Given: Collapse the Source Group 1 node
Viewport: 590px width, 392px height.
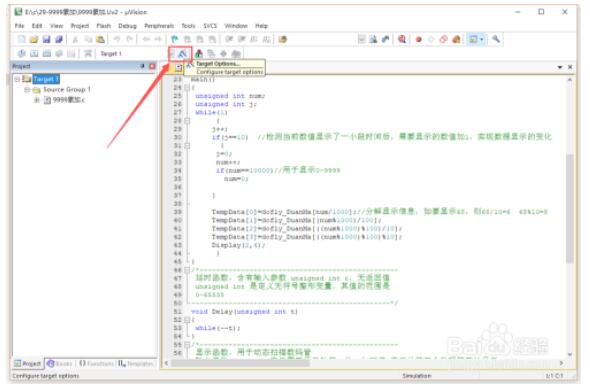Looking at the screenshot, I should 27,90.
